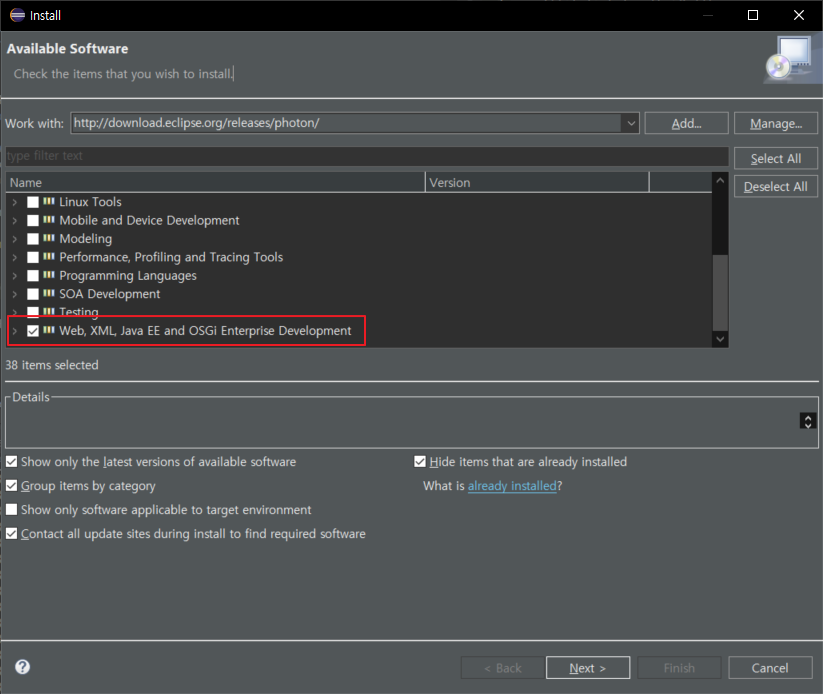The width and height of the screenshot is (823, 694).
Task: Select the Programming Languages row text
Action: (128, 276)
